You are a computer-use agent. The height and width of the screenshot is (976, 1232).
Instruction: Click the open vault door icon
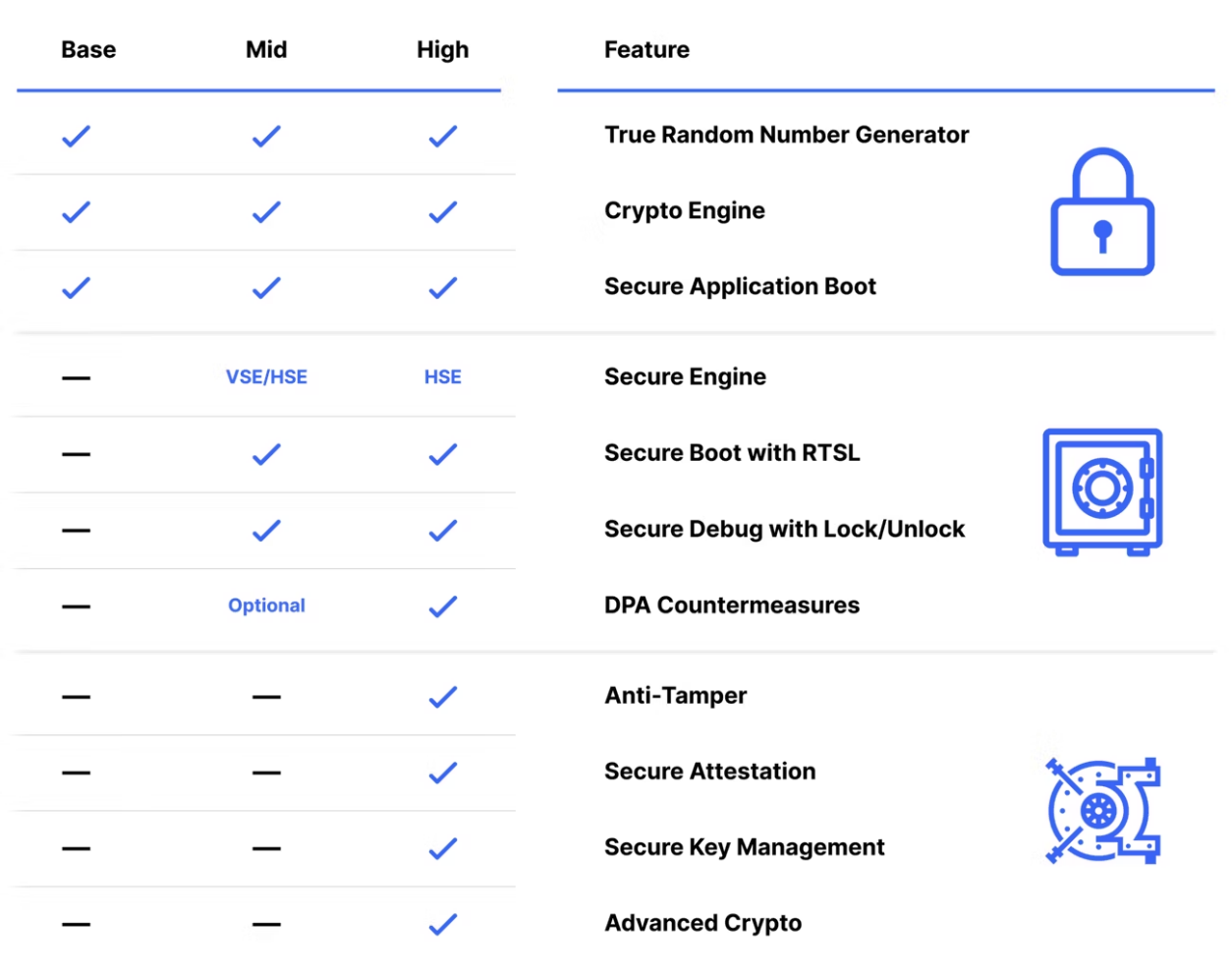tap(1102, 811)
